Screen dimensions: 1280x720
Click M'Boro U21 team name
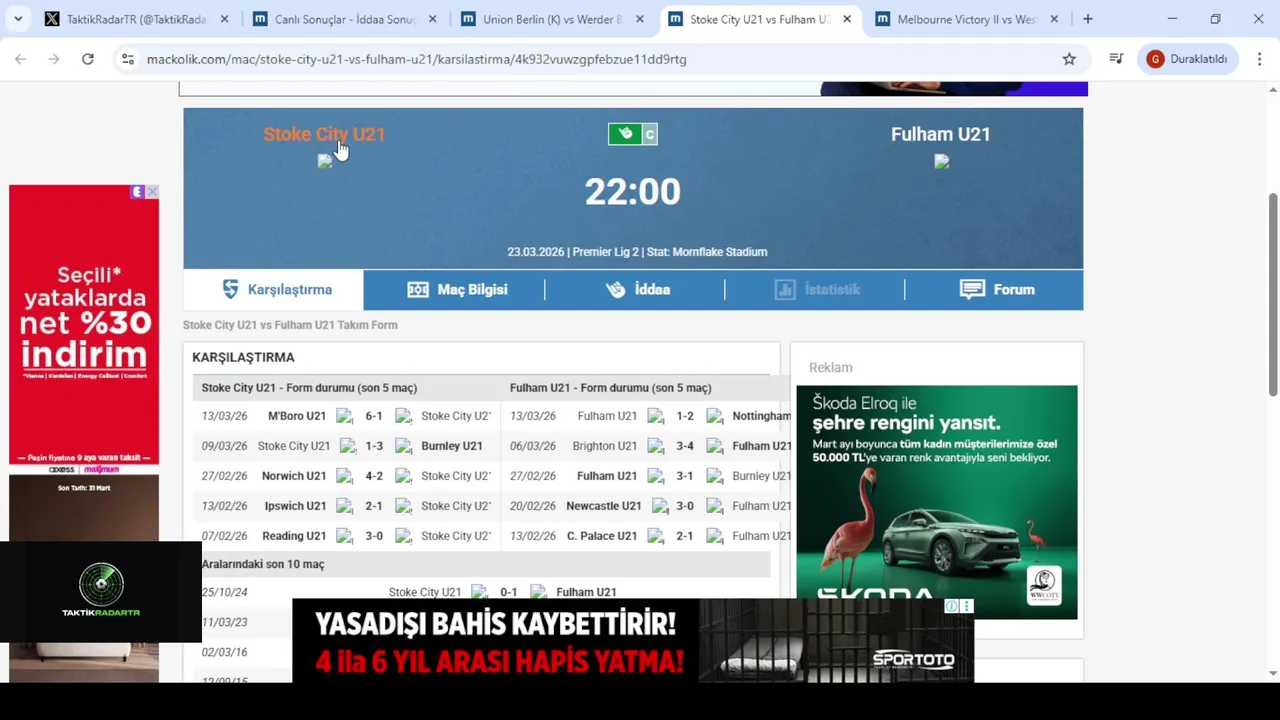tap(297, 416)
